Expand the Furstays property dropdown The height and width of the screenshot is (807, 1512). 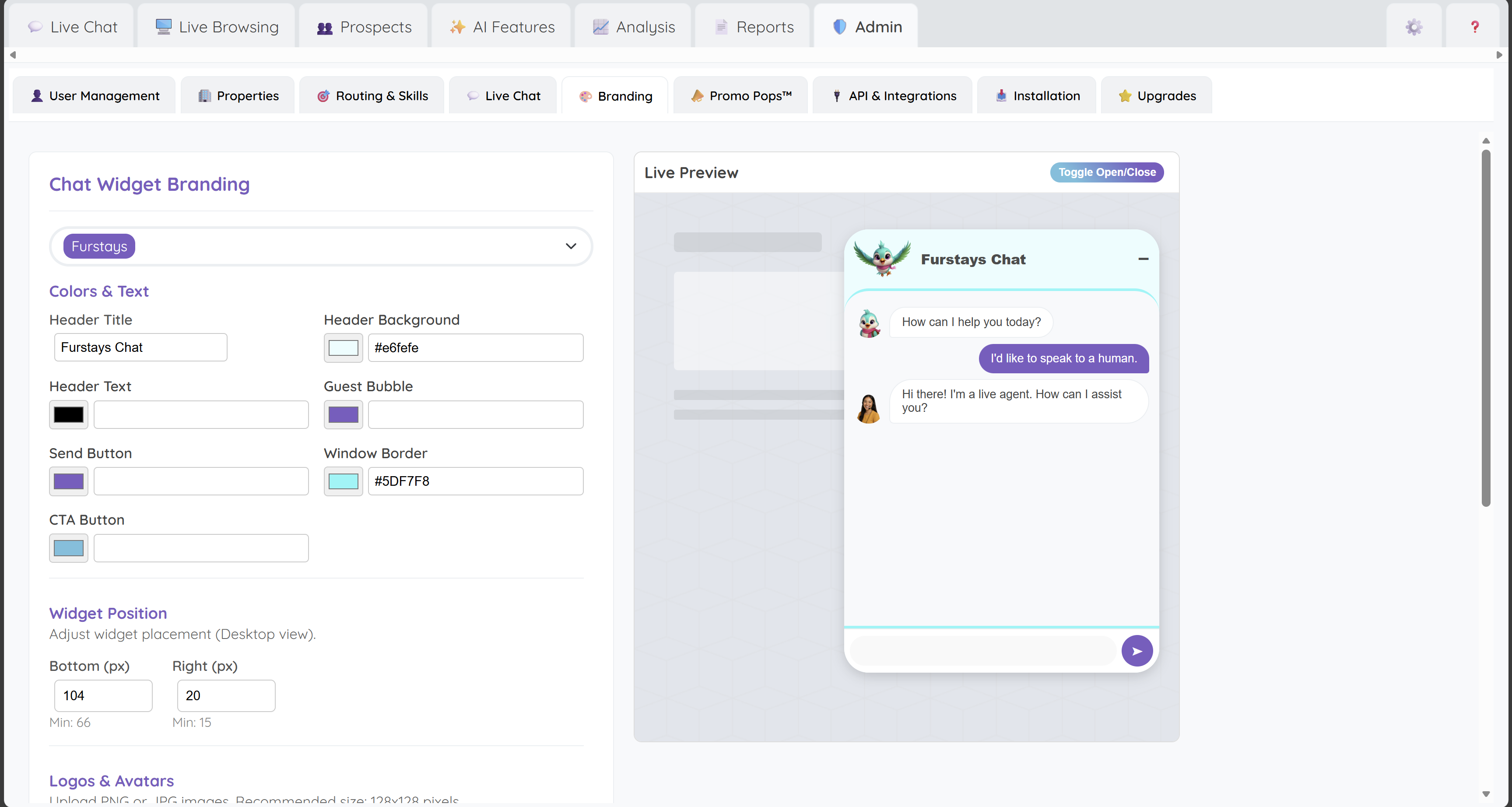[x=571, y=246]
